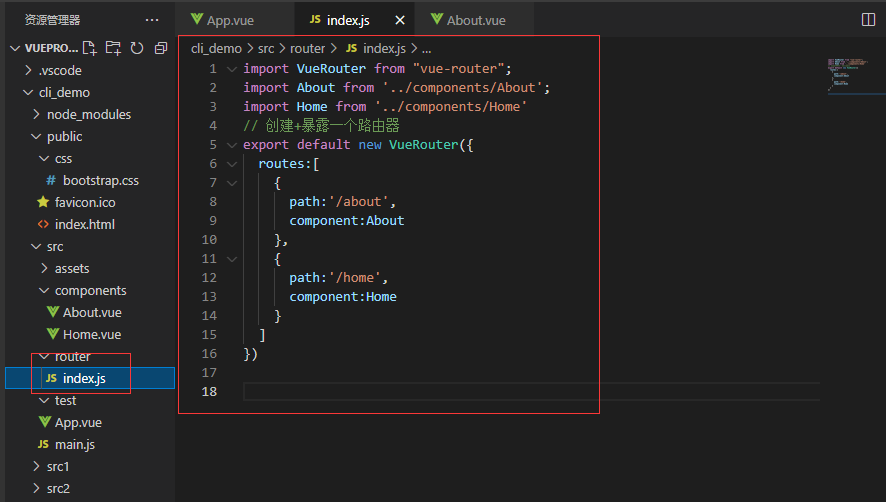Click the empty line 18 in editor
The height and width of the screenshot is (502, 886).
[x=531, y=391]
